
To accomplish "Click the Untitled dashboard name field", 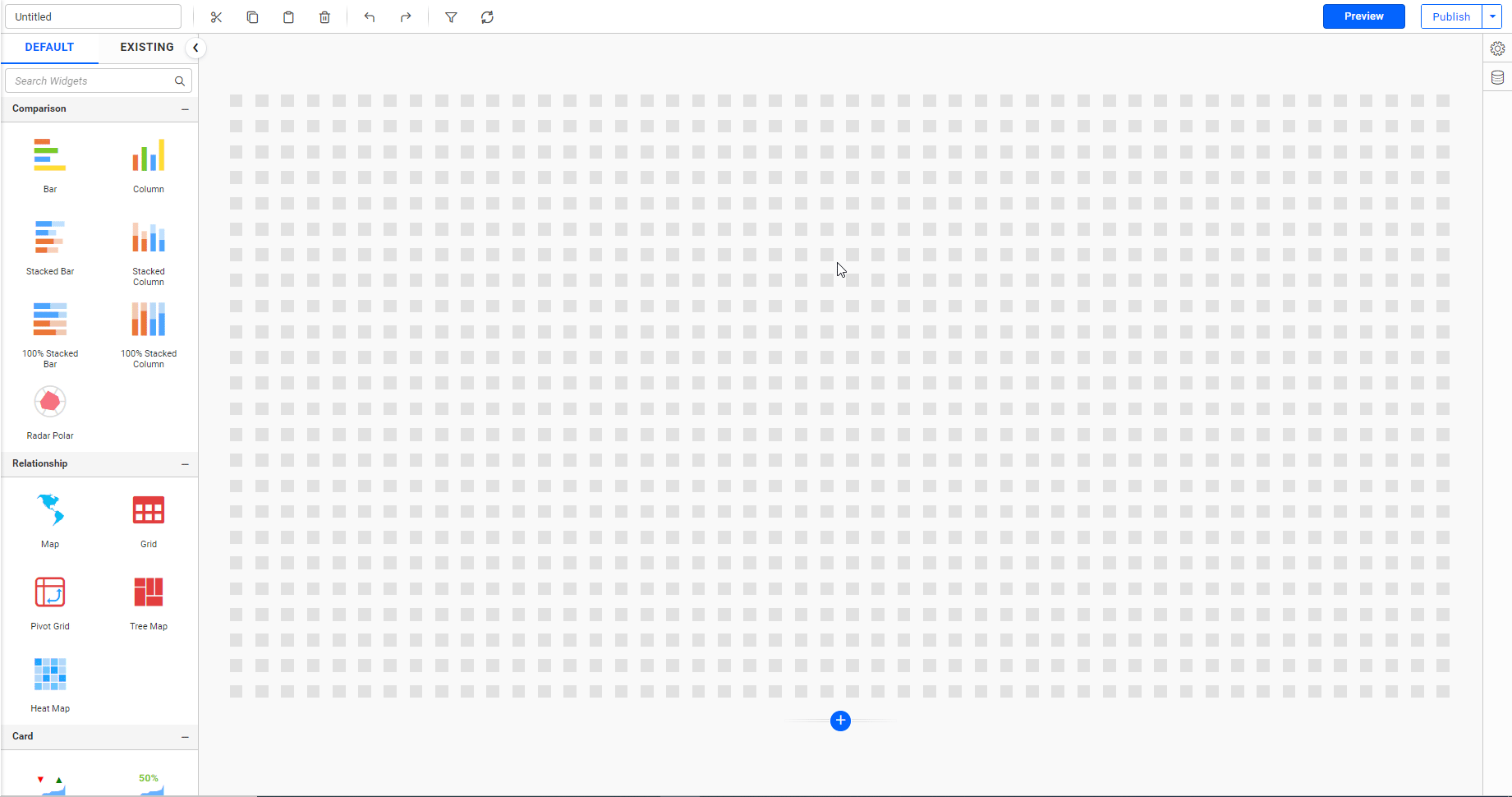I will (93, 16).
